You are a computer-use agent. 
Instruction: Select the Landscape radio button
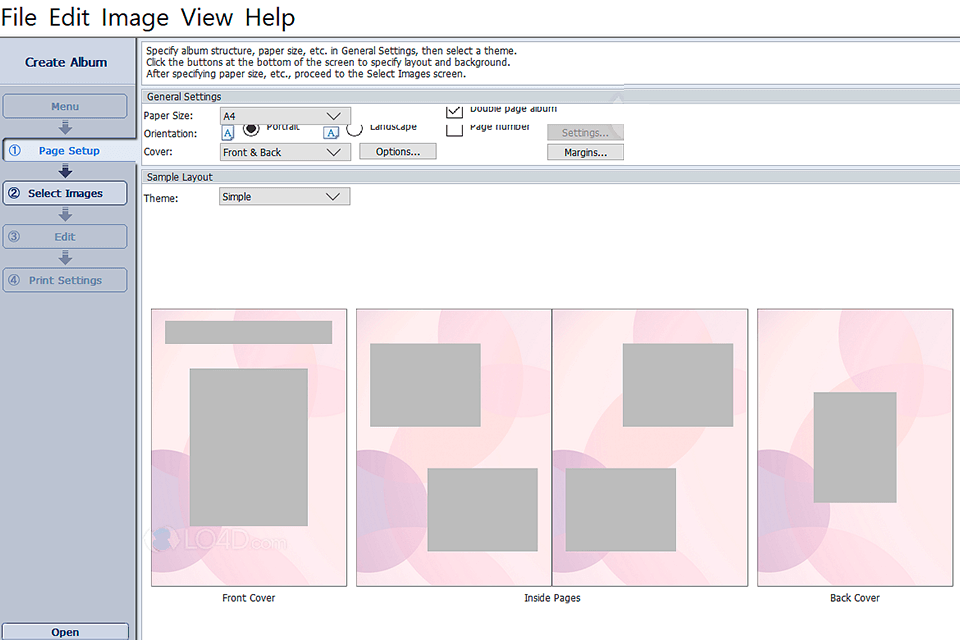(354, 127)
